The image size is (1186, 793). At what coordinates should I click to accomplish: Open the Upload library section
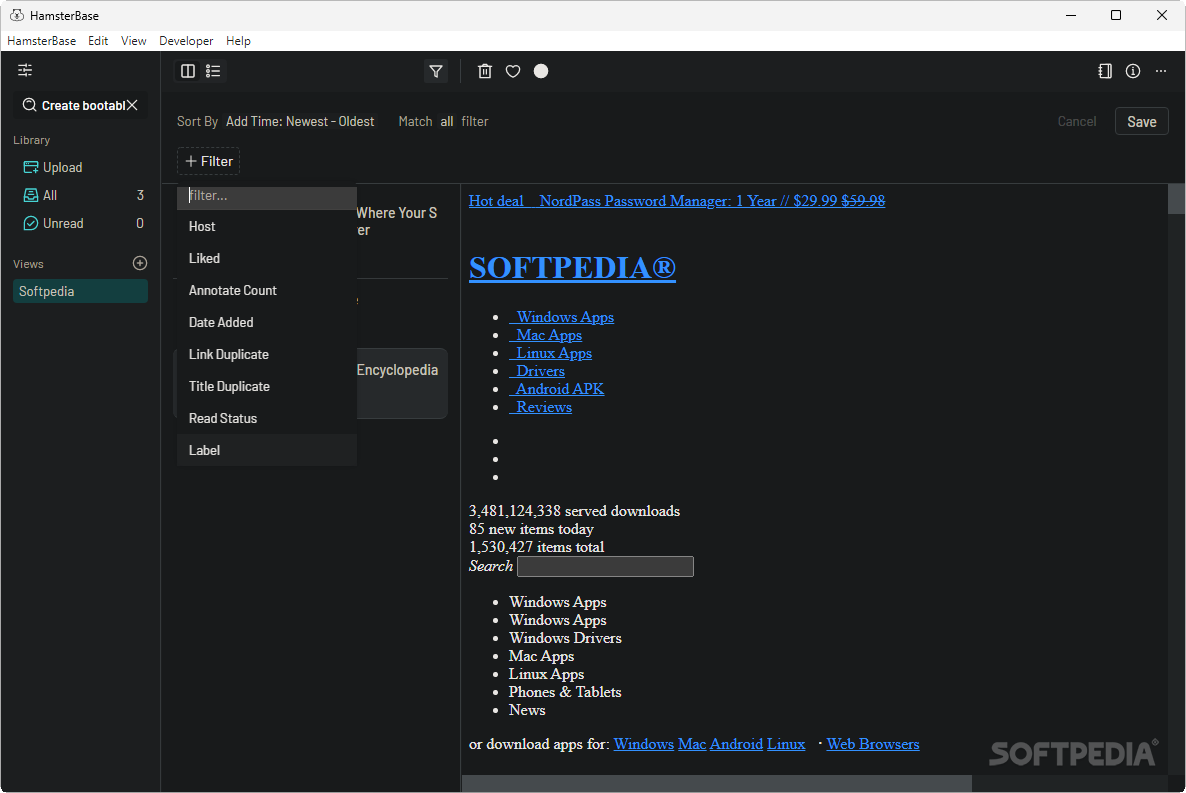[x=80, y=167]
